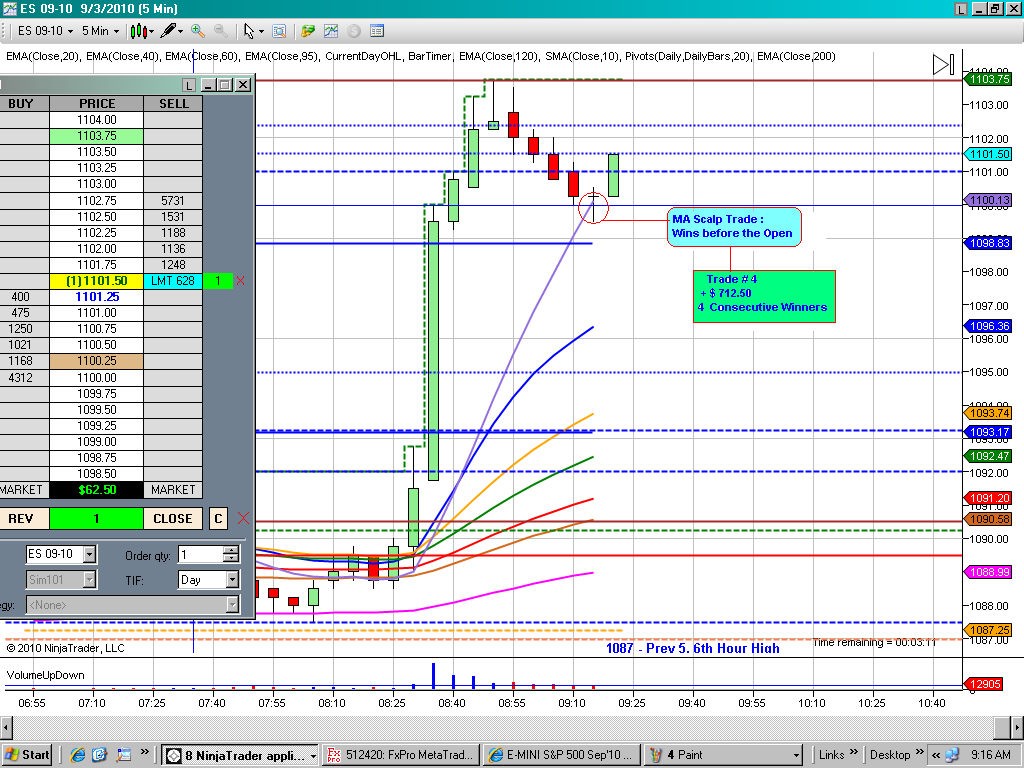Click the Order qty input field

tap(200, 554)
